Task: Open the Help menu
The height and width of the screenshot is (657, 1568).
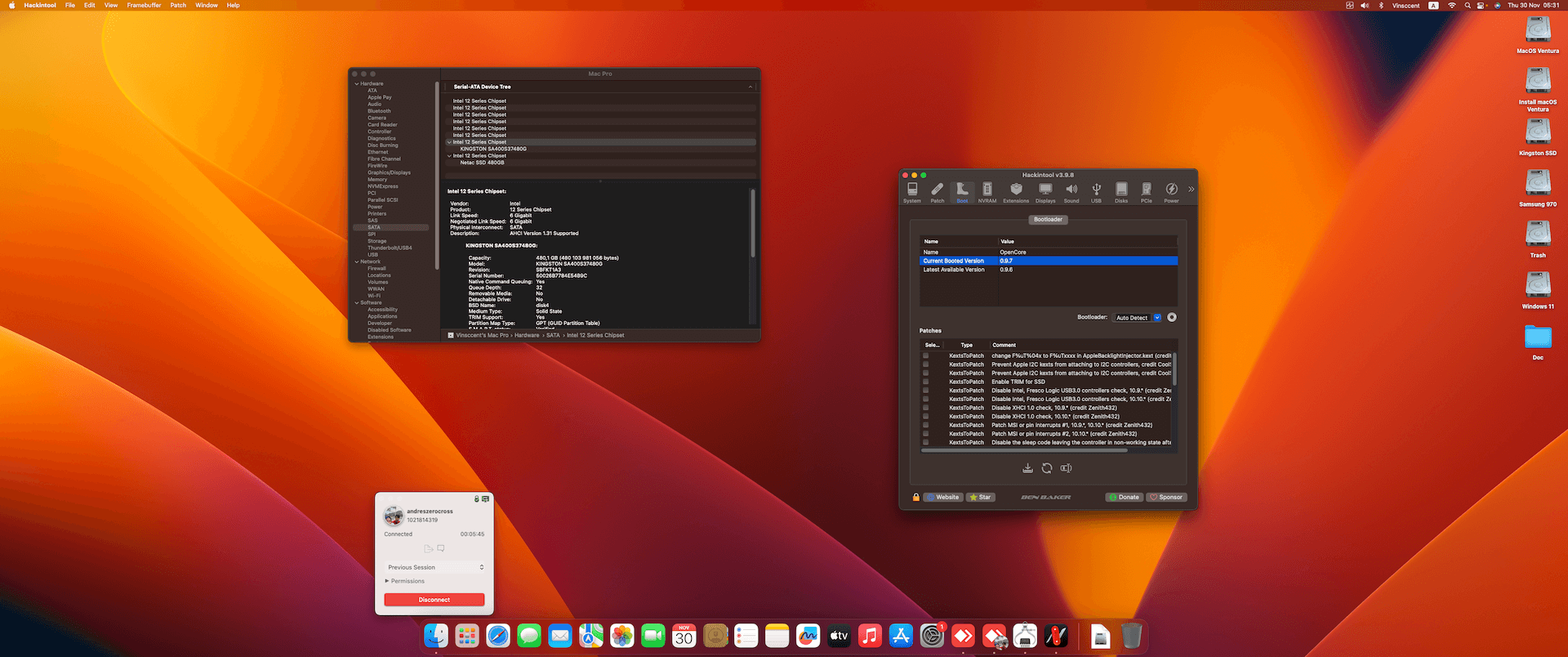Action: point(233,5)
